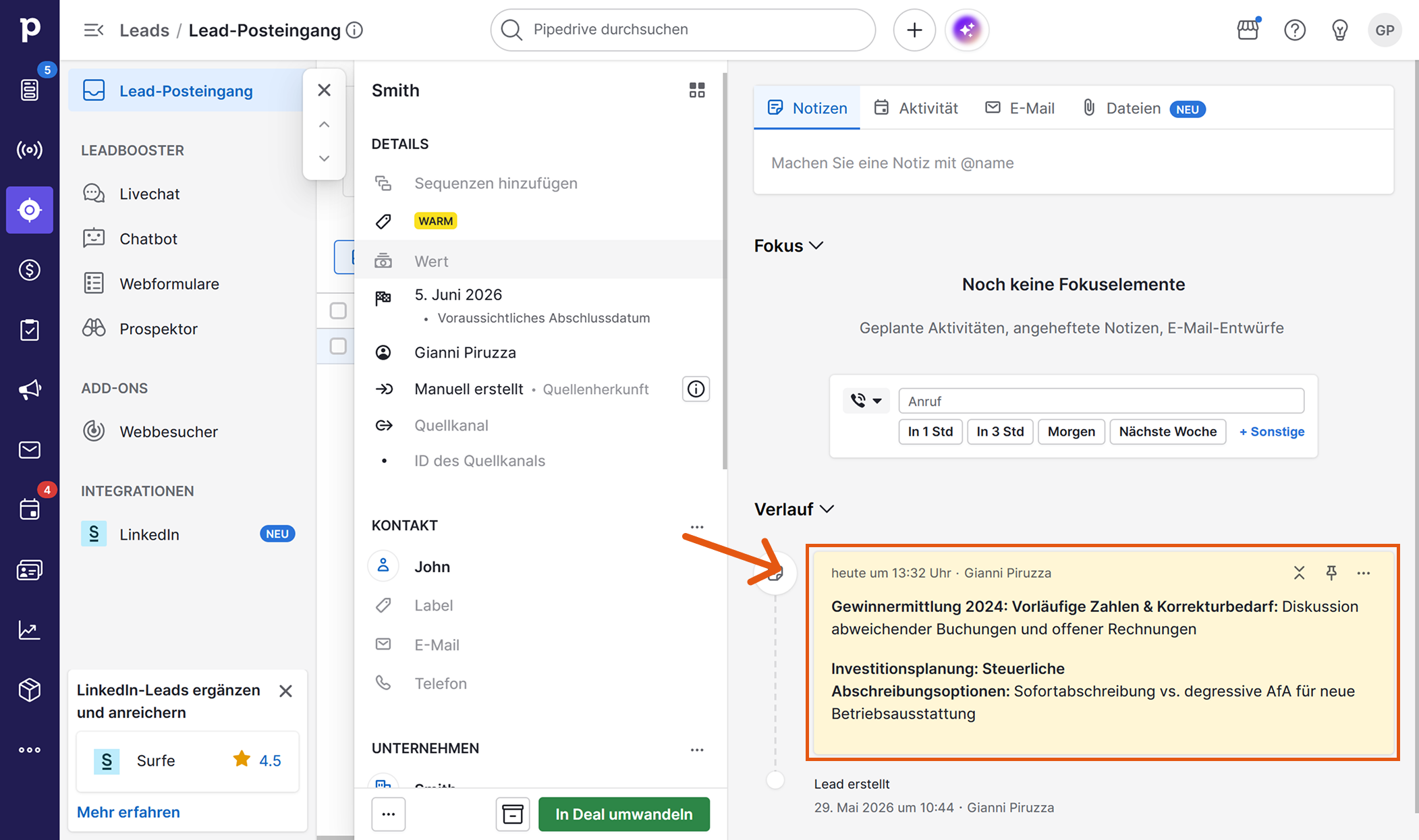This screenshot has height=840, width=1419.
Task: Click the note field Machen Sie eine Notiz
Action: (x=1074, y=163)
